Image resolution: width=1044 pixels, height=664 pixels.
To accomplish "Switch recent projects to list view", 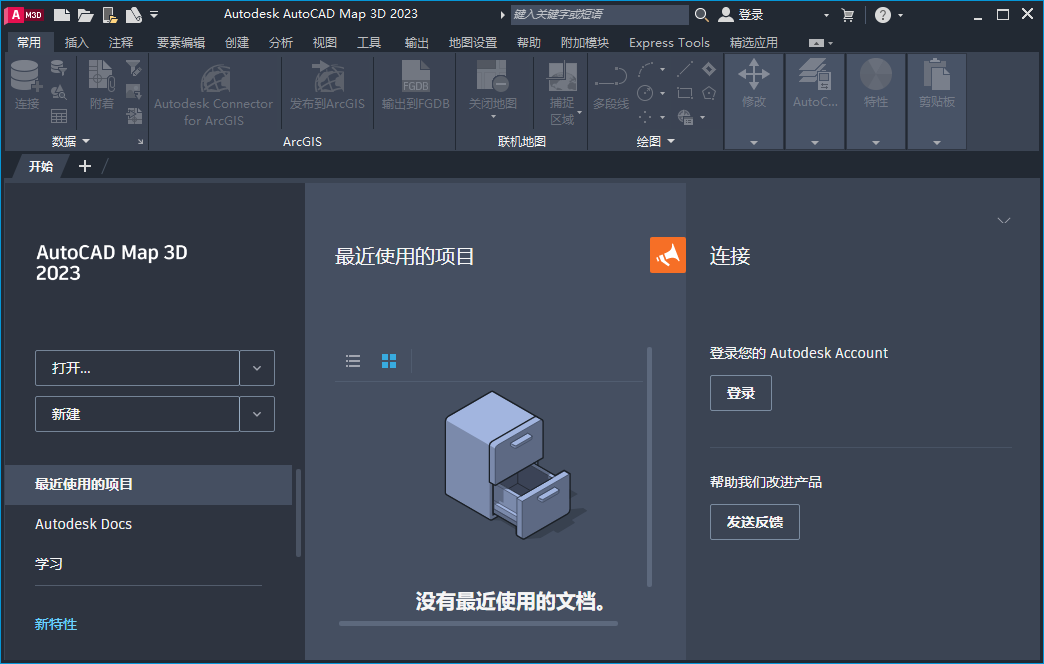I will pyautogui.click(x=353, y=361).
